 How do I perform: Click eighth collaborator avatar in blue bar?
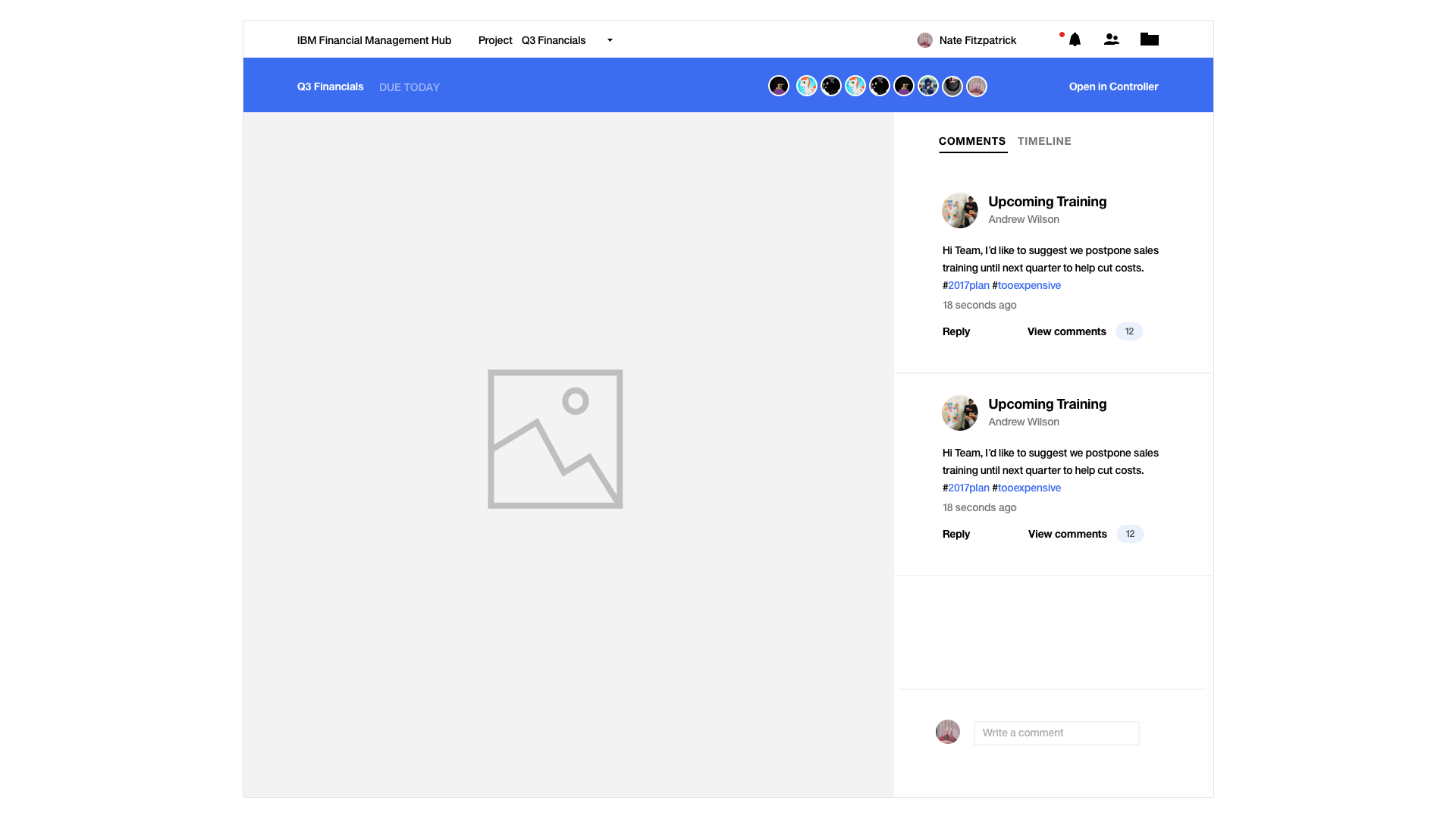(952, 86)
